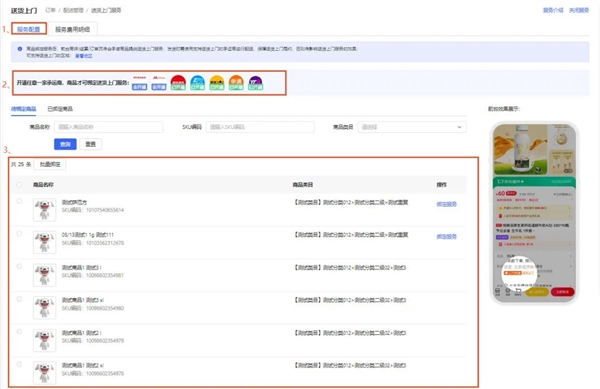Viewport: 600px width, 389px height.
Task: Go to 配送管理 in the breadcrumb
Action: coord(73,10)
